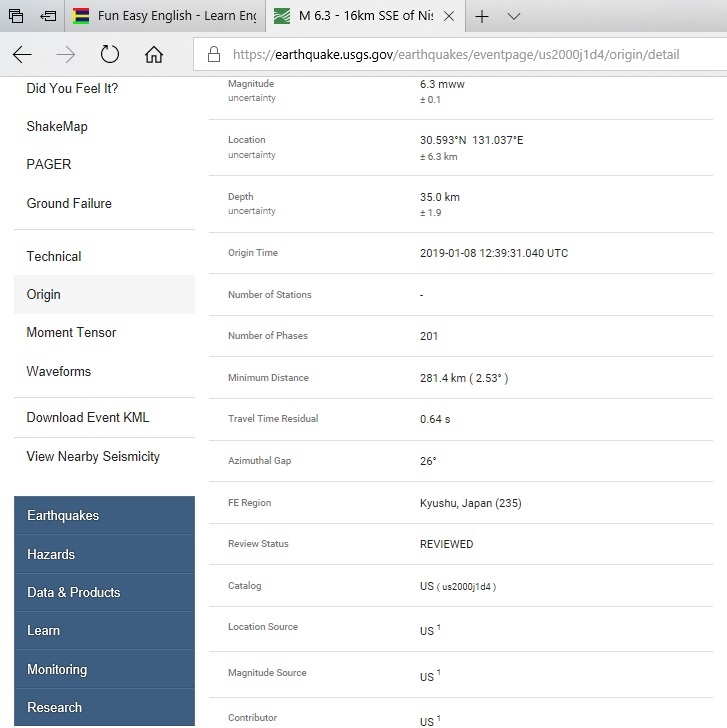Select PAGER in the sidebar
Screen dimensions: 727x728
pyautogui.click(x=49, y=165)
